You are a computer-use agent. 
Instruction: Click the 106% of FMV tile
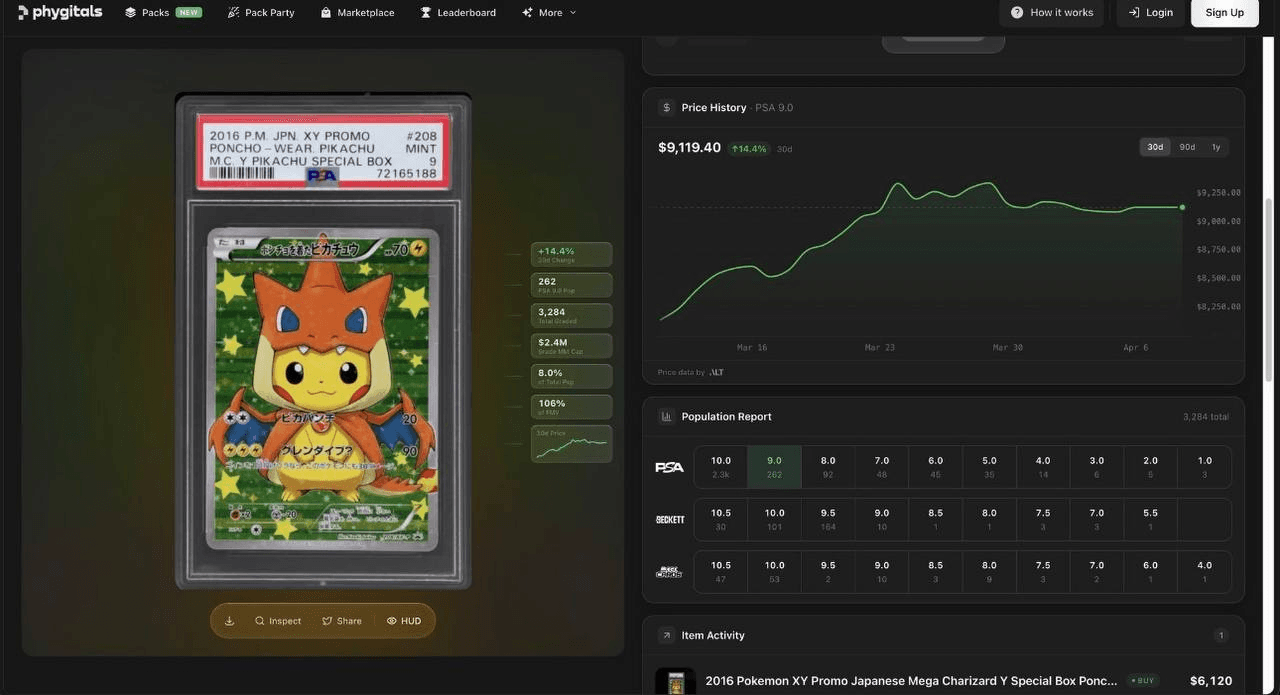572,407
